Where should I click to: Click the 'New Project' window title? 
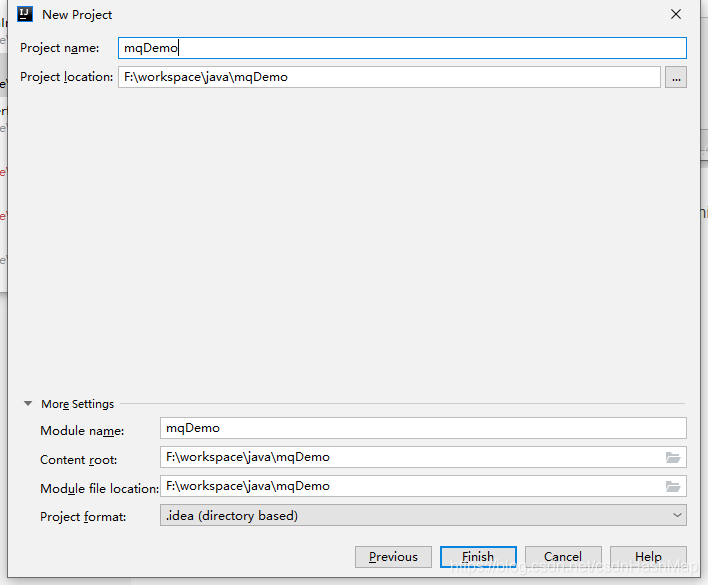pyautogui.click(x=77, y=15)
